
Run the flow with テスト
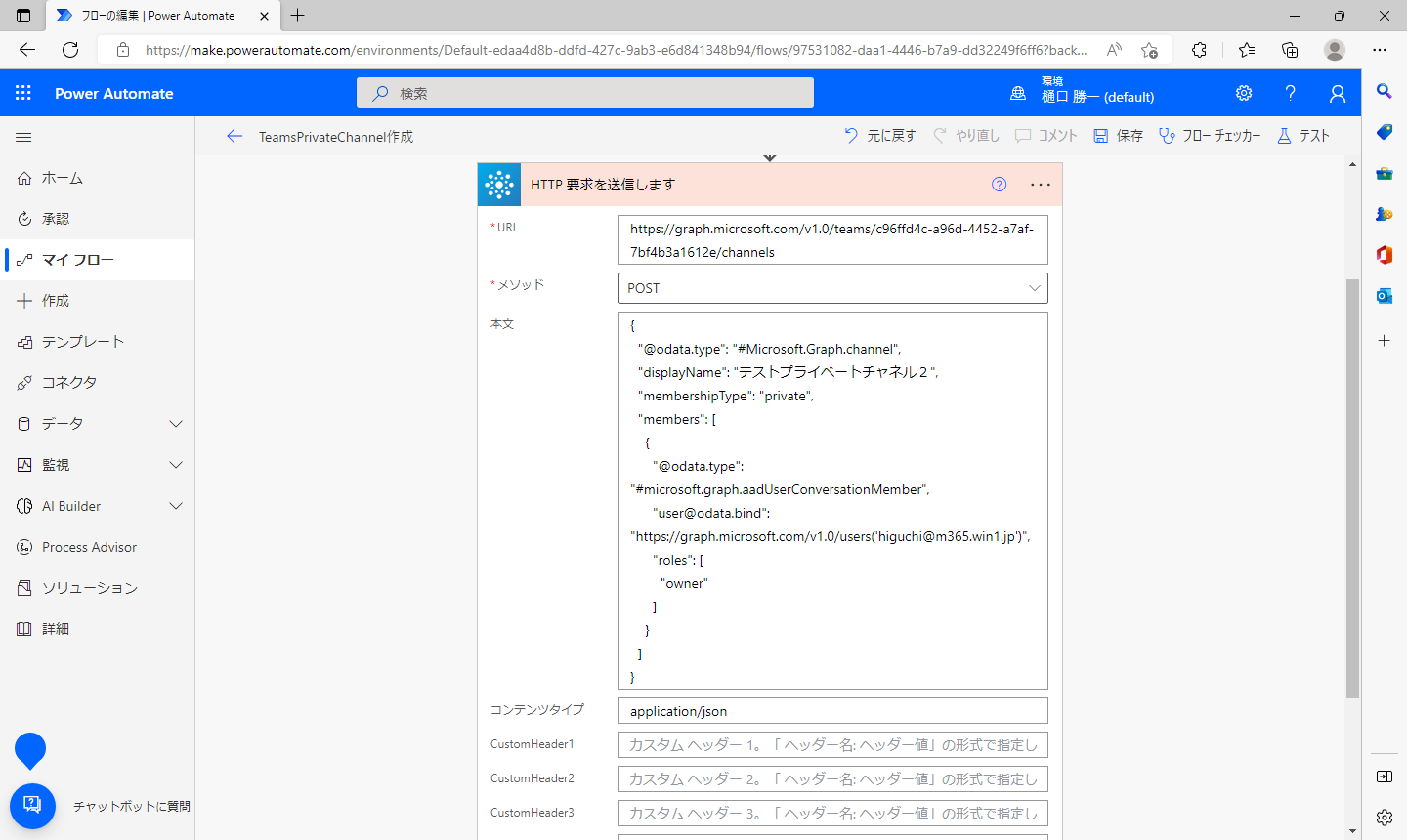(1303, 136)
